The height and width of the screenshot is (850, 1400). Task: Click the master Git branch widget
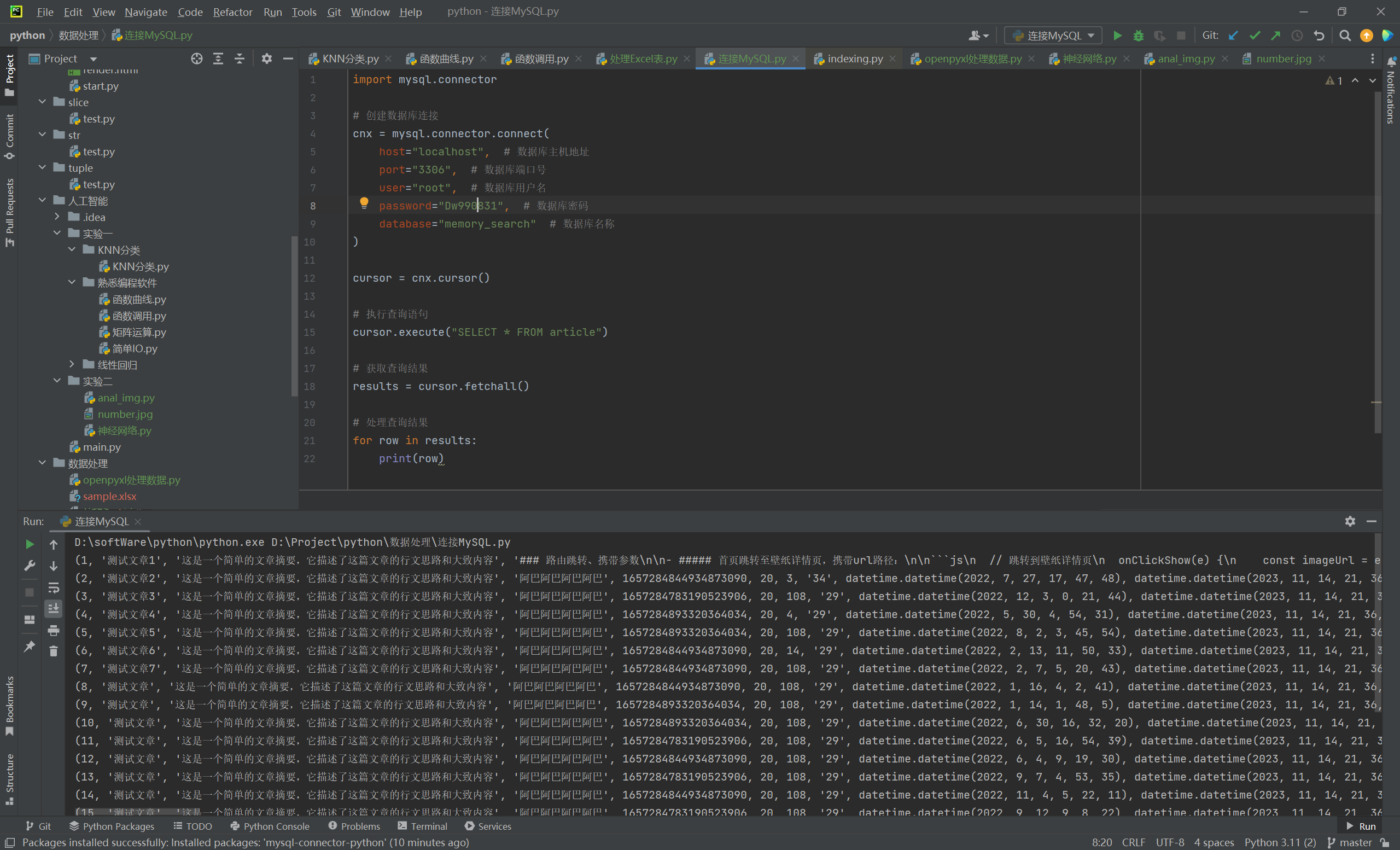1349,842
